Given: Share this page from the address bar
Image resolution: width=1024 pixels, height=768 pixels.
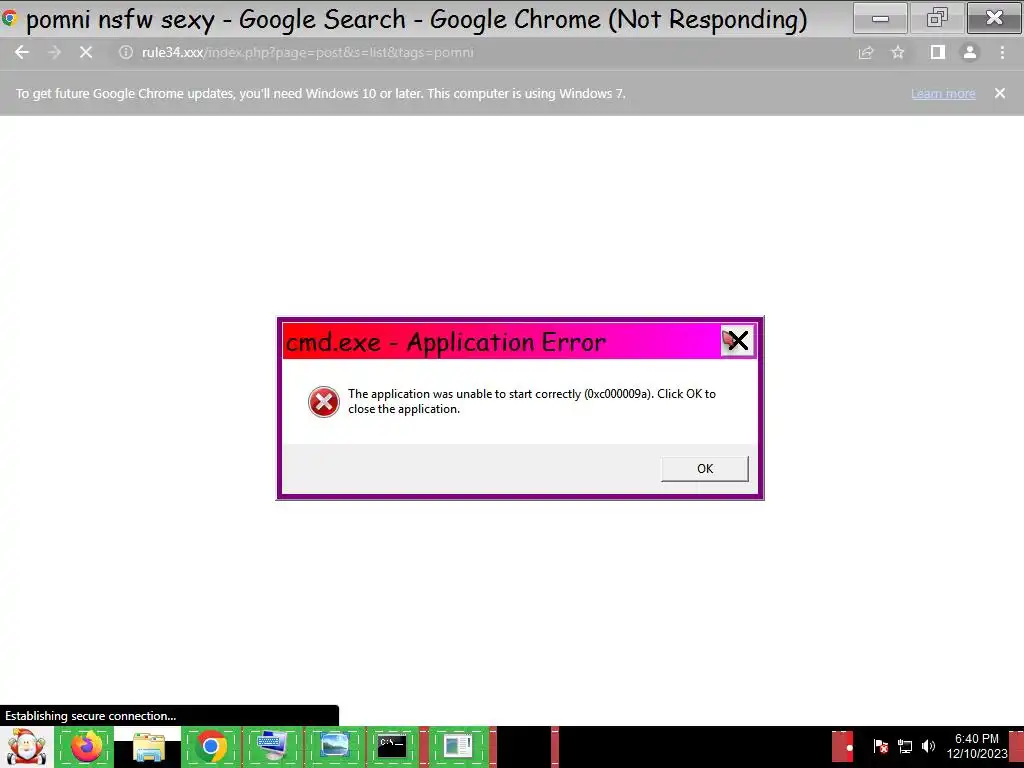Looking at the screenshot, I should click(x=866, y=53).
